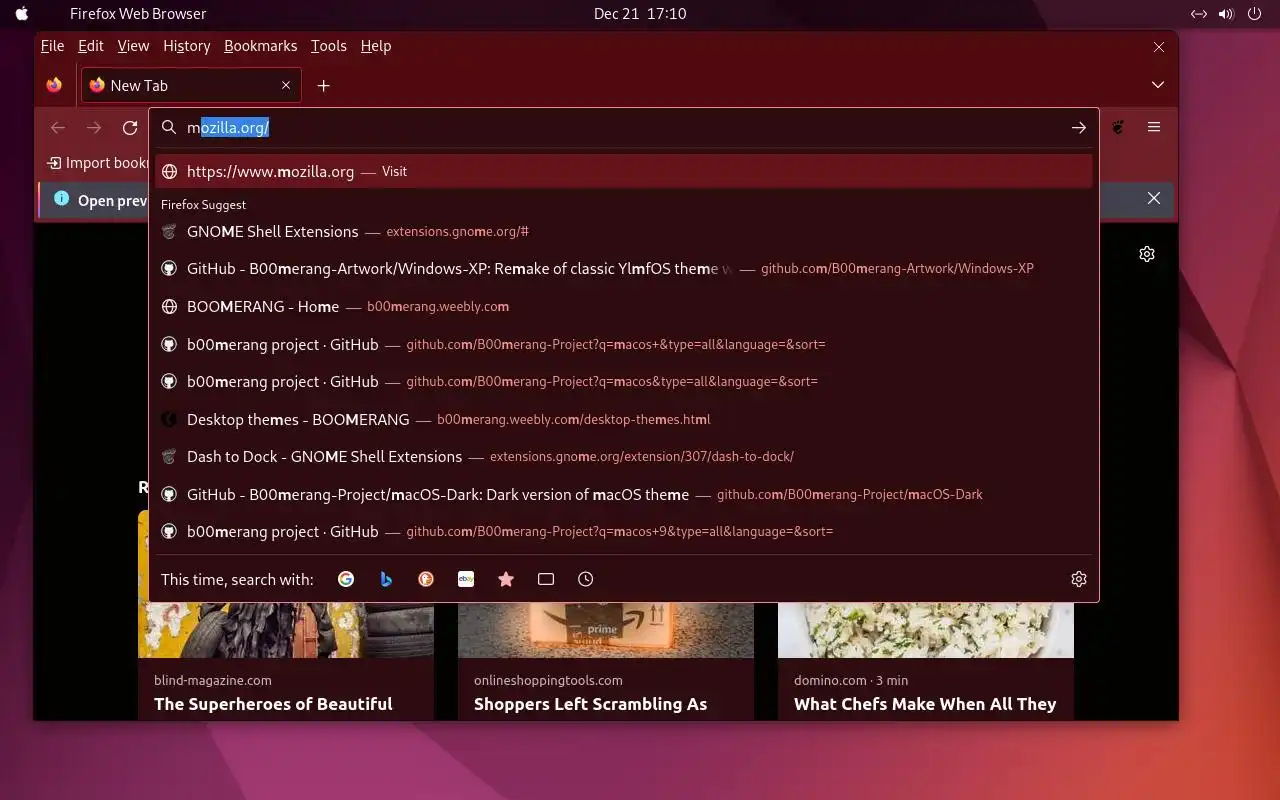The image size is (1280, 800).
Task: Open Firefox View icon left of tabs
Action: pyautogui.click(x=54, y=86)
